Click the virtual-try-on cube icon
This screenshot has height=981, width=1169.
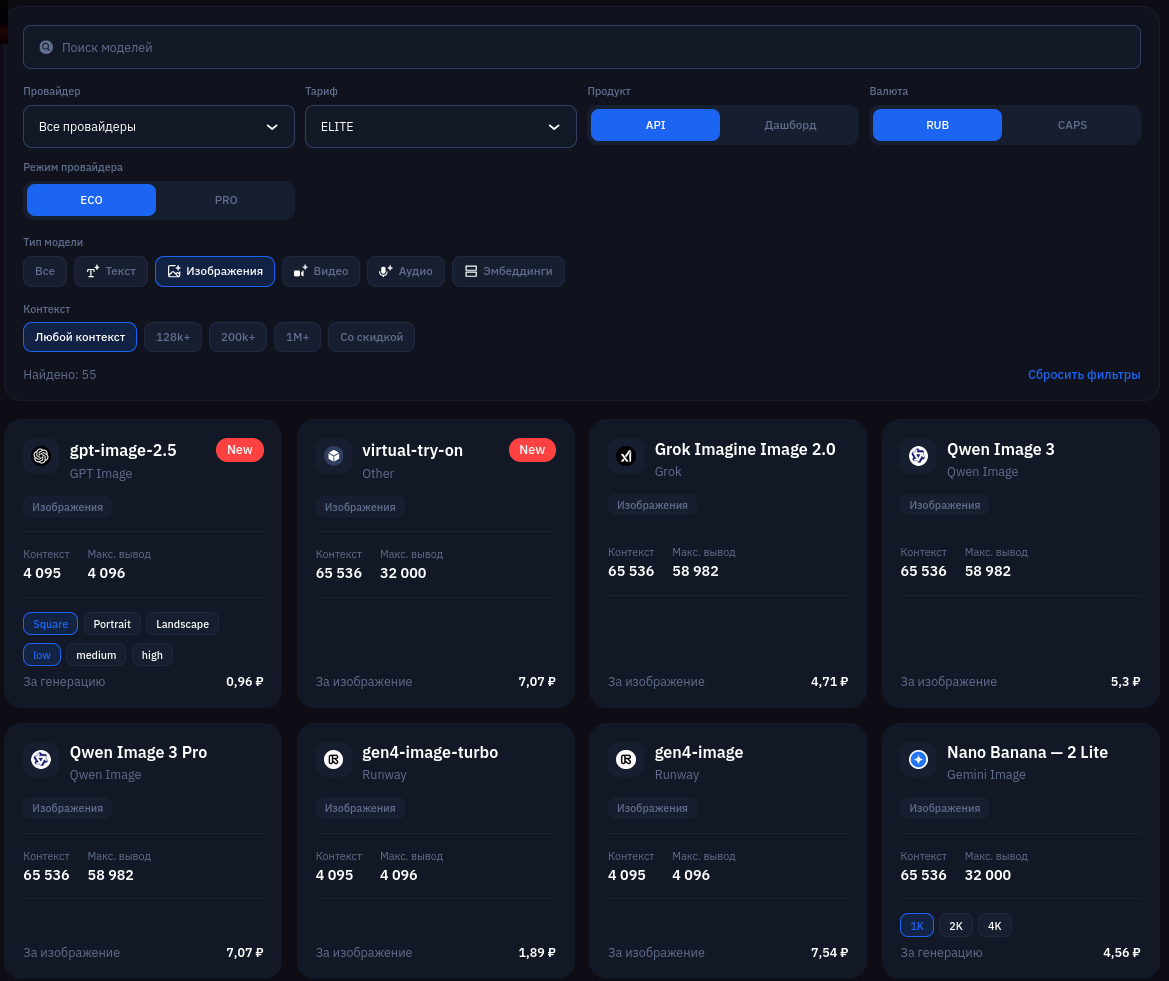[x=333, y=455]
